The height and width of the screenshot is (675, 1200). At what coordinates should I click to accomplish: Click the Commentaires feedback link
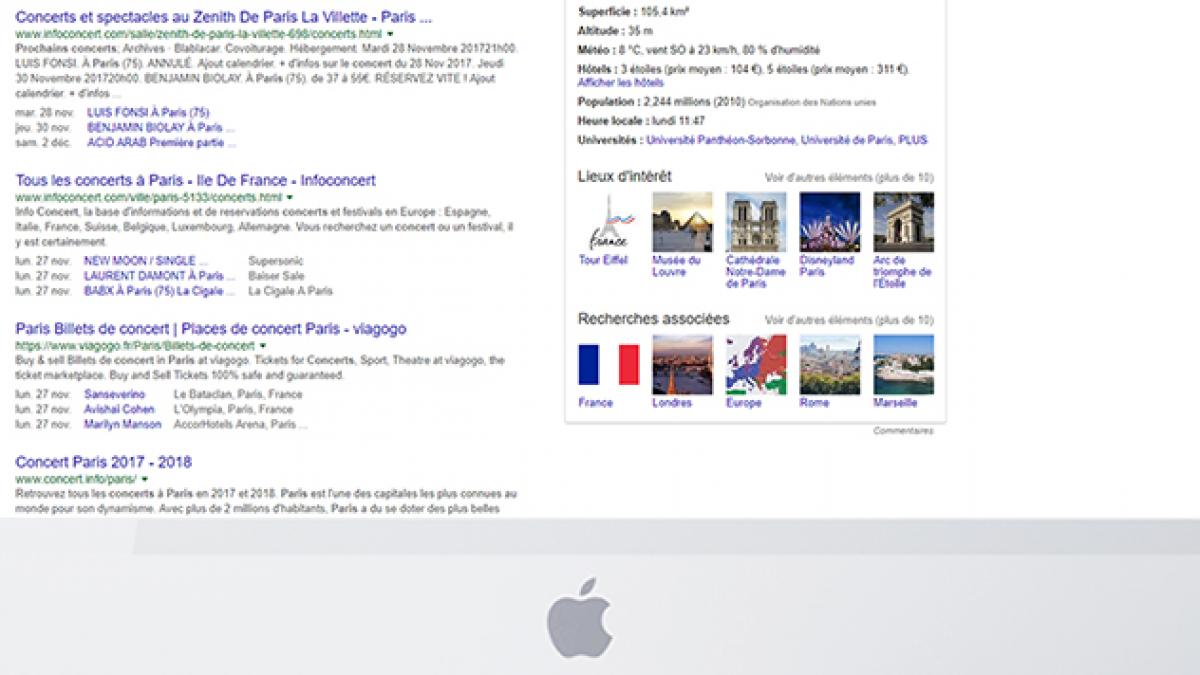(x=903, y=431)
